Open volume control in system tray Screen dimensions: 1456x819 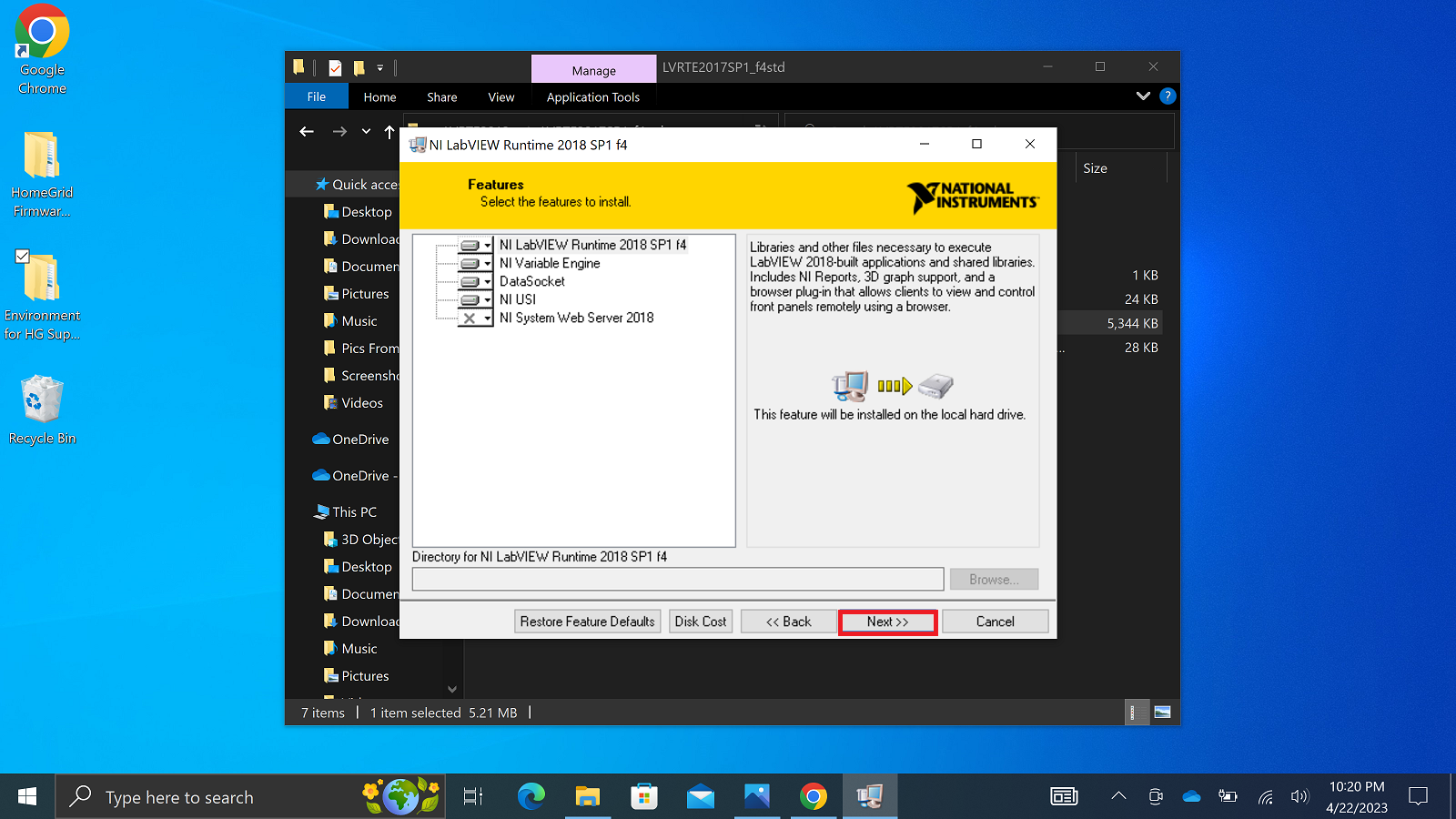tap(1299, 796)
